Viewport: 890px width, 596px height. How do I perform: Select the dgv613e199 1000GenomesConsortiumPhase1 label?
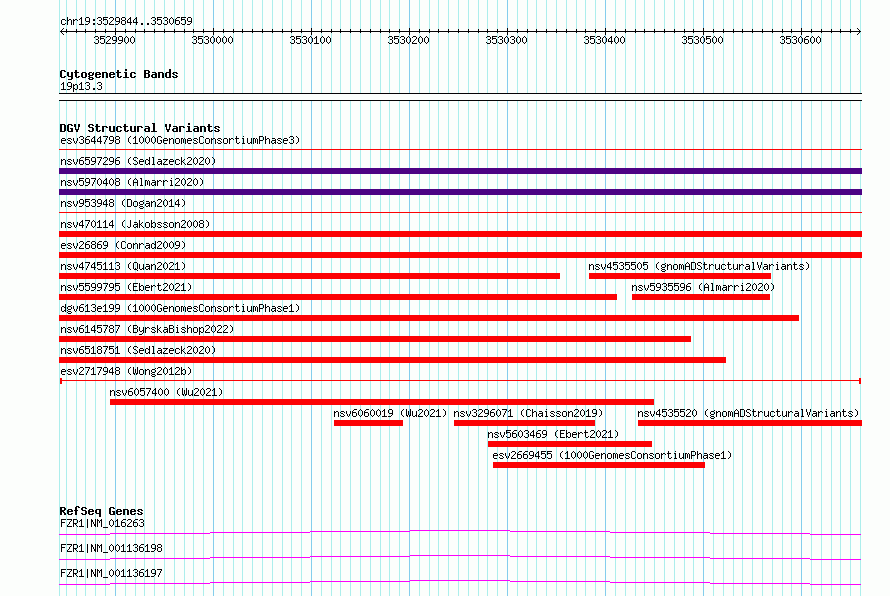coord(180,308)
